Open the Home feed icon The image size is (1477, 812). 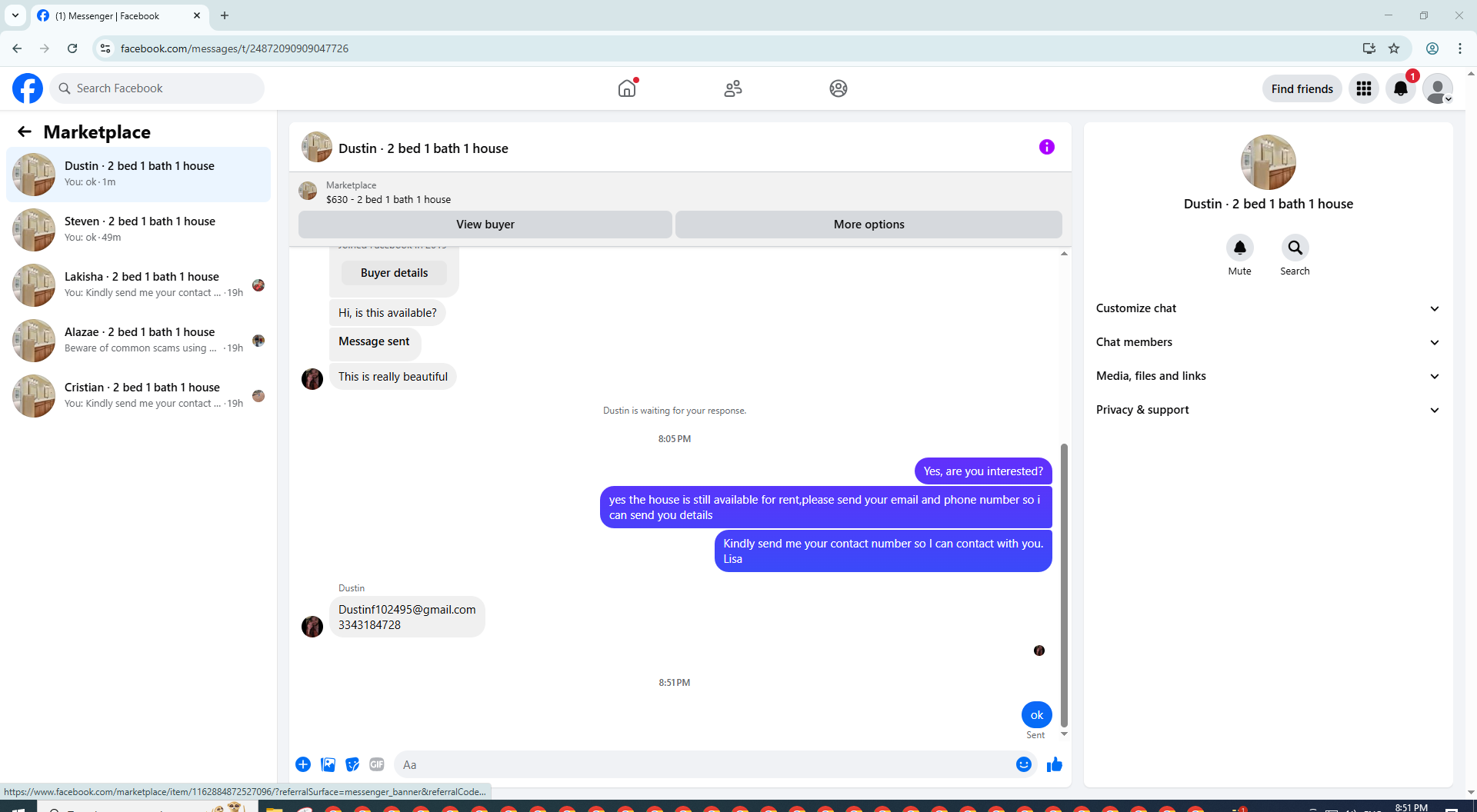[627, 88]
